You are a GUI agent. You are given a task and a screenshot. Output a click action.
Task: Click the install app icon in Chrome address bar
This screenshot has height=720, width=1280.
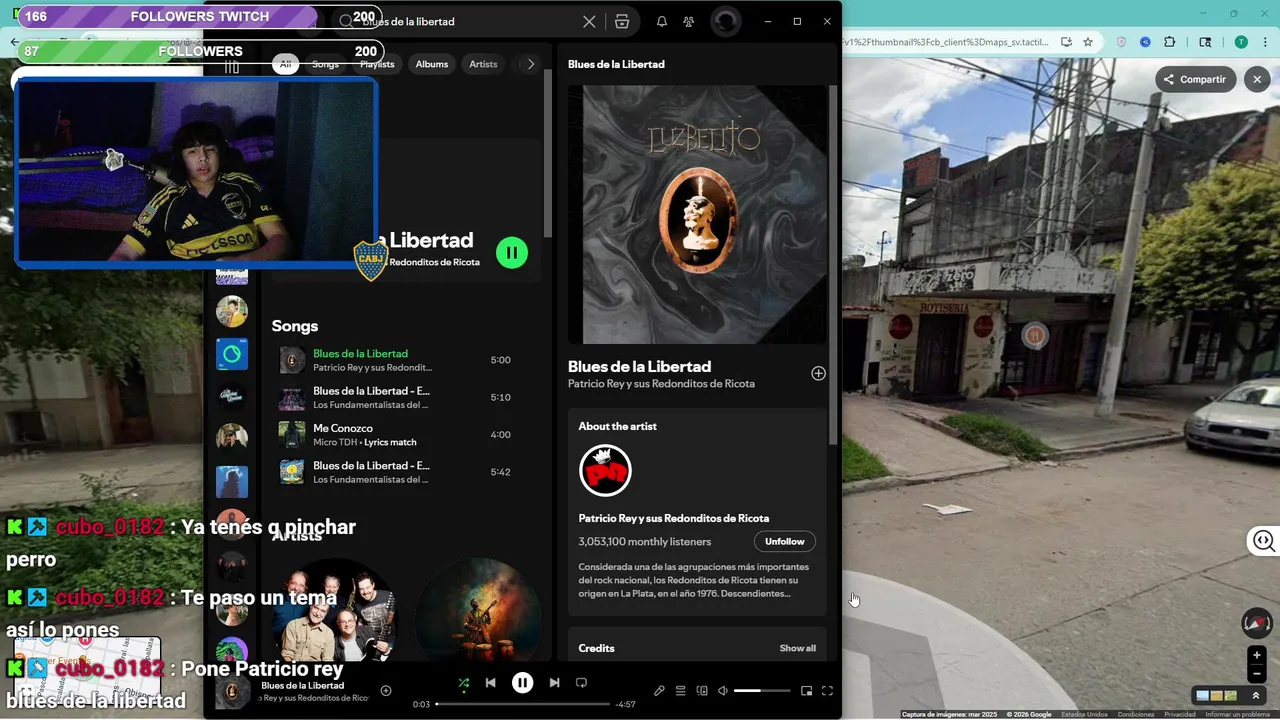pos(1066,42)
